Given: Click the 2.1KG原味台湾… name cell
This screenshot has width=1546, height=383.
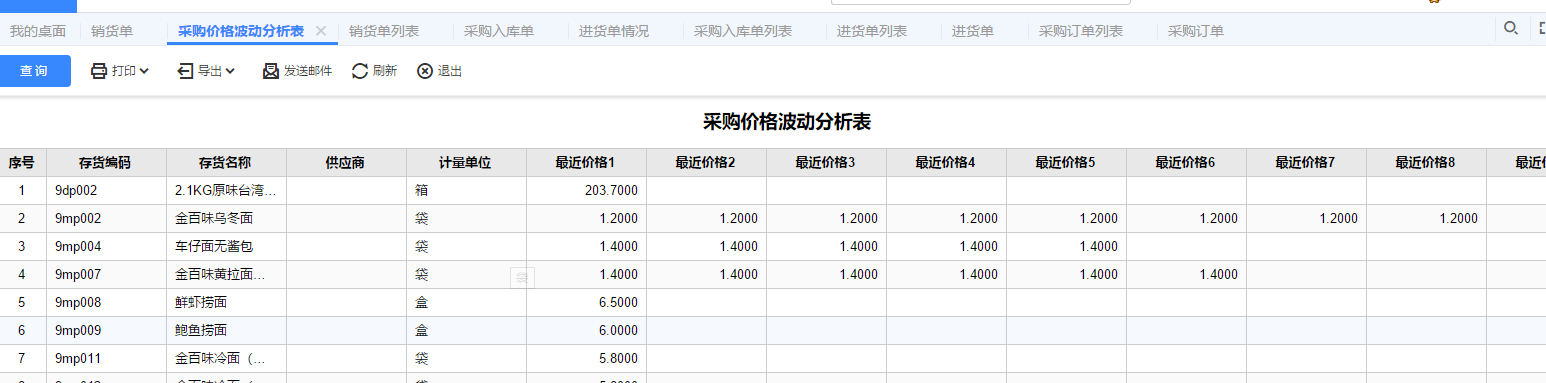Looking at the screenshot, I should click(x=226, y=190).
